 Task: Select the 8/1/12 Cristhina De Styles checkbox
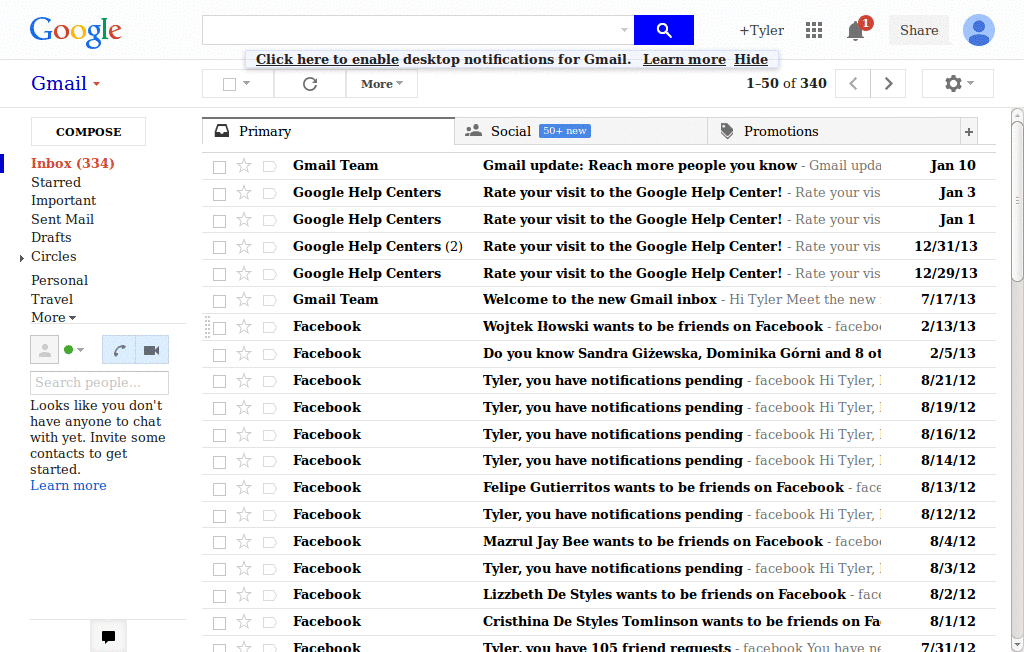point(219,623)
